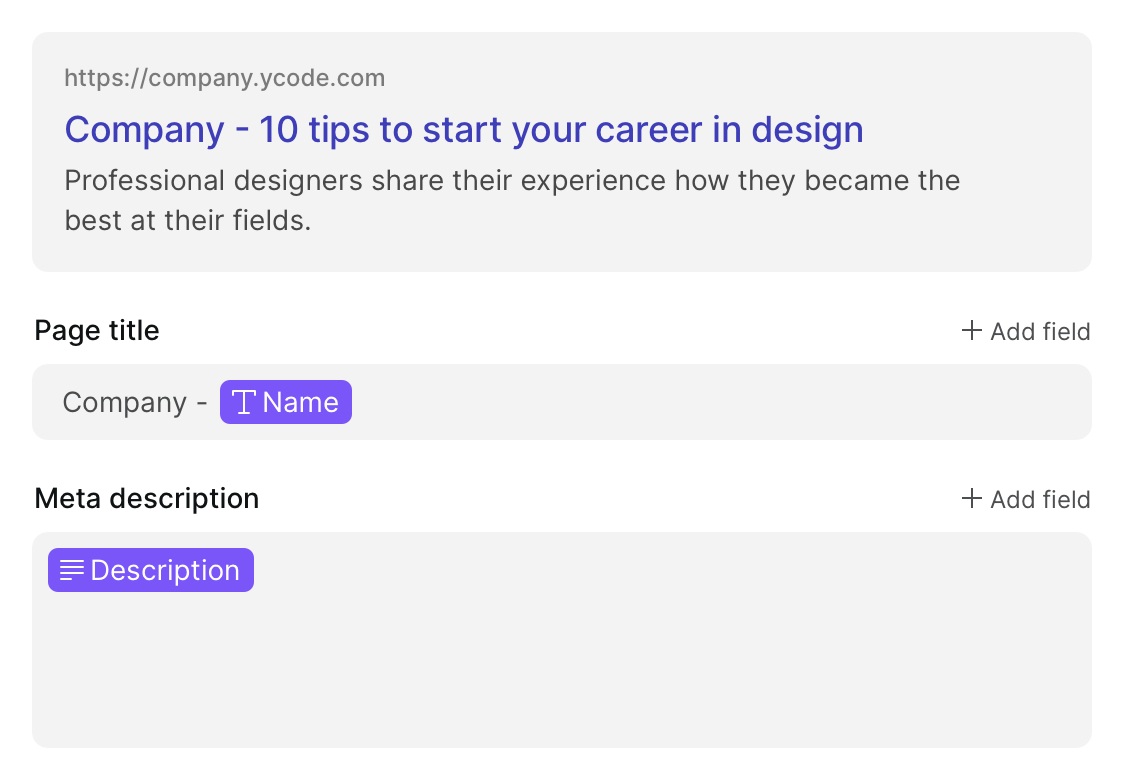This screenshot has height=780, width=1124.
Task: Click "career in design" in preview title
Action: tap(729, 130)
